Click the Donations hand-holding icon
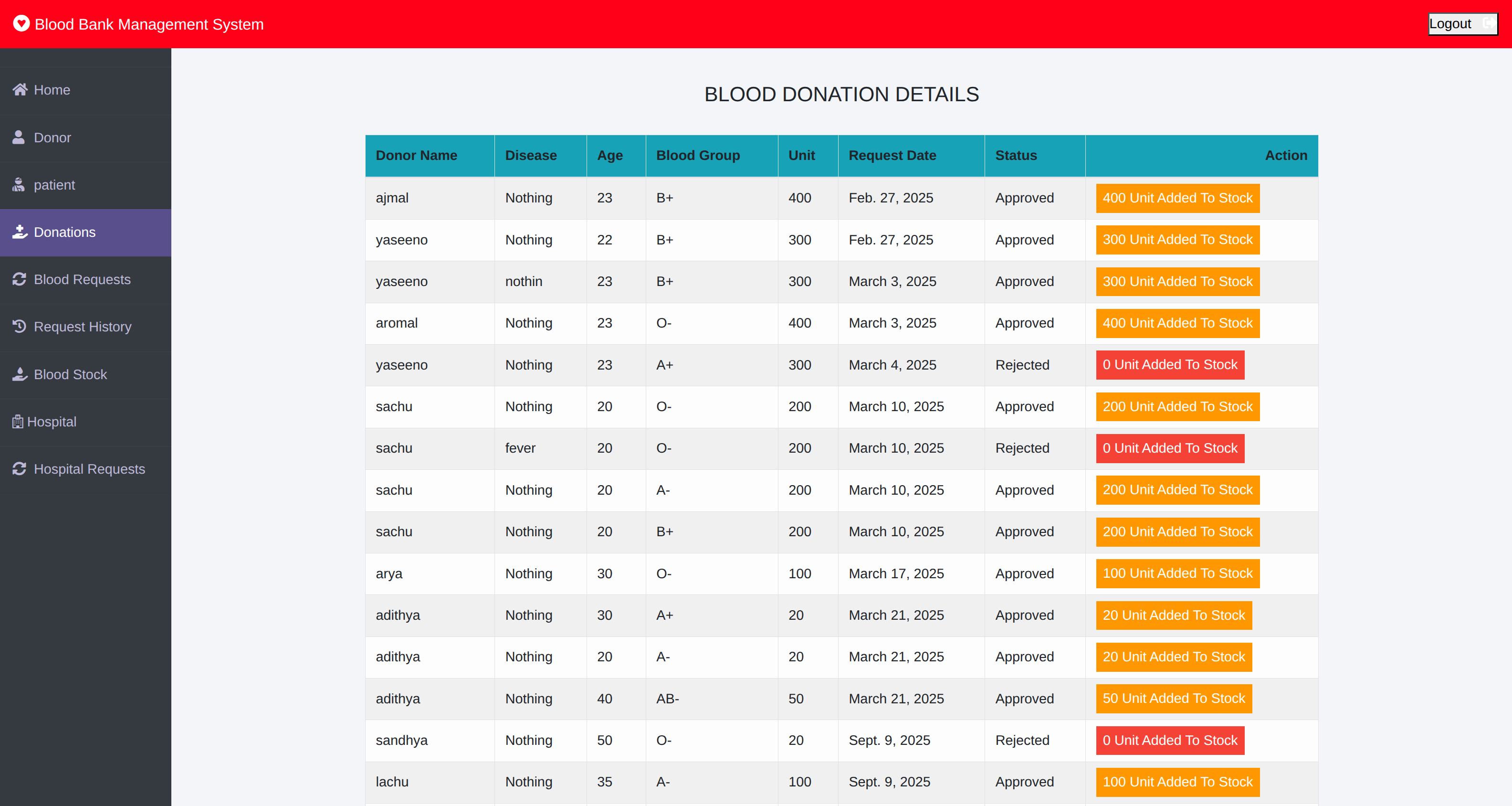This screenshot has height=806, width=1512. (x=20, y=232)
